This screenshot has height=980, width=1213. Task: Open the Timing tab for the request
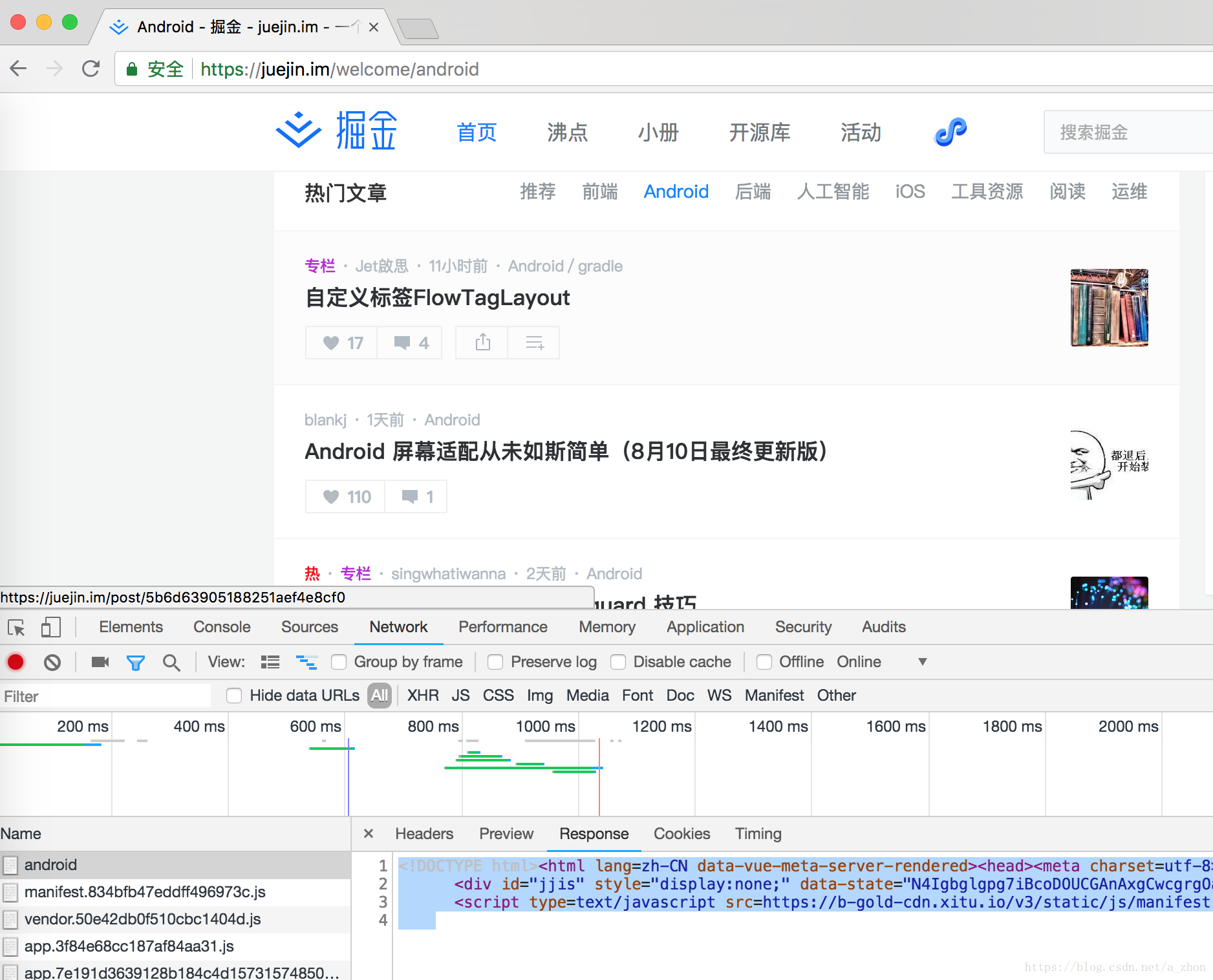tap(758, 834)
